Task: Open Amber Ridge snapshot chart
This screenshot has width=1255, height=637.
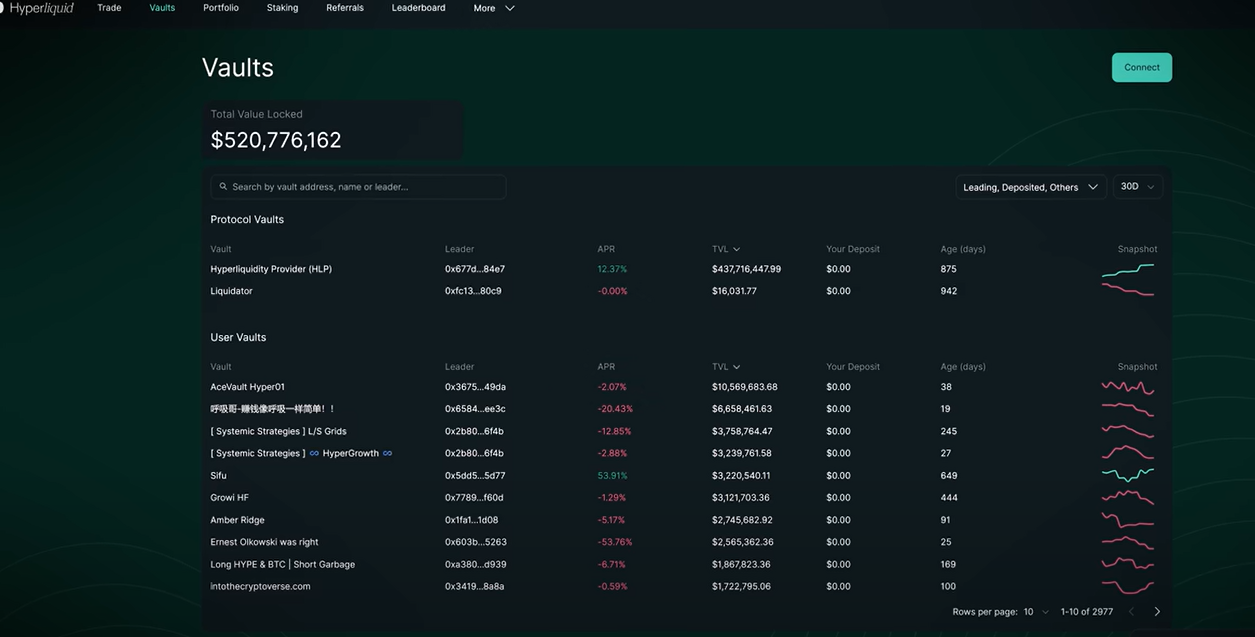Action: coord(1128,520)
